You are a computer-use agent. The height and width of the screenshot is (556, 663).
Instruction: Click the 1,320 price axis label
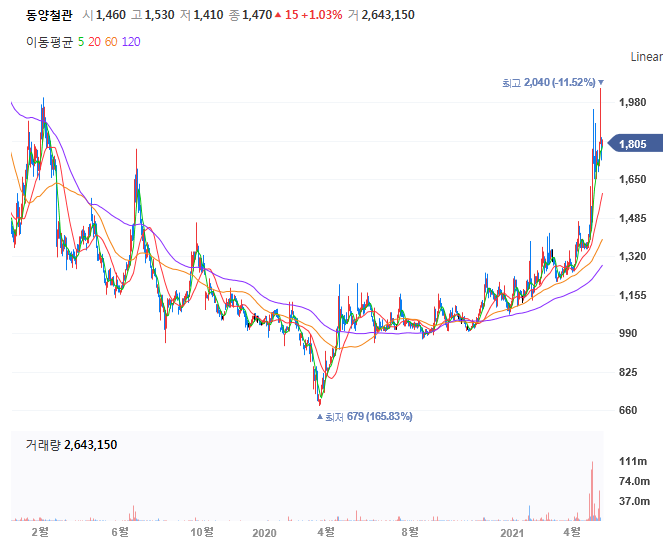pos(633,256)
